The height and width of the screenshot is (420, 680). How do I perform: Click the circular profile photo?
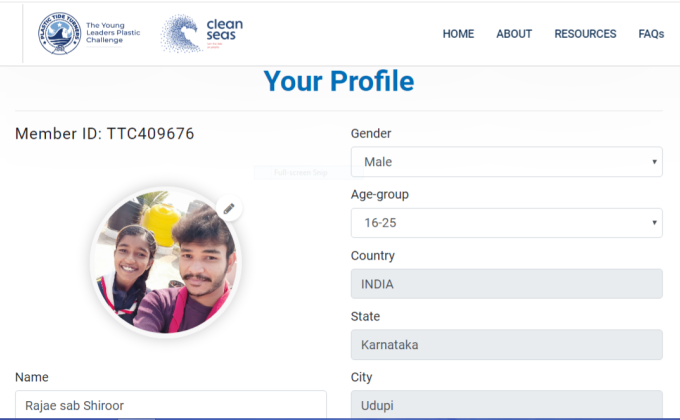[x=166, y=262]
